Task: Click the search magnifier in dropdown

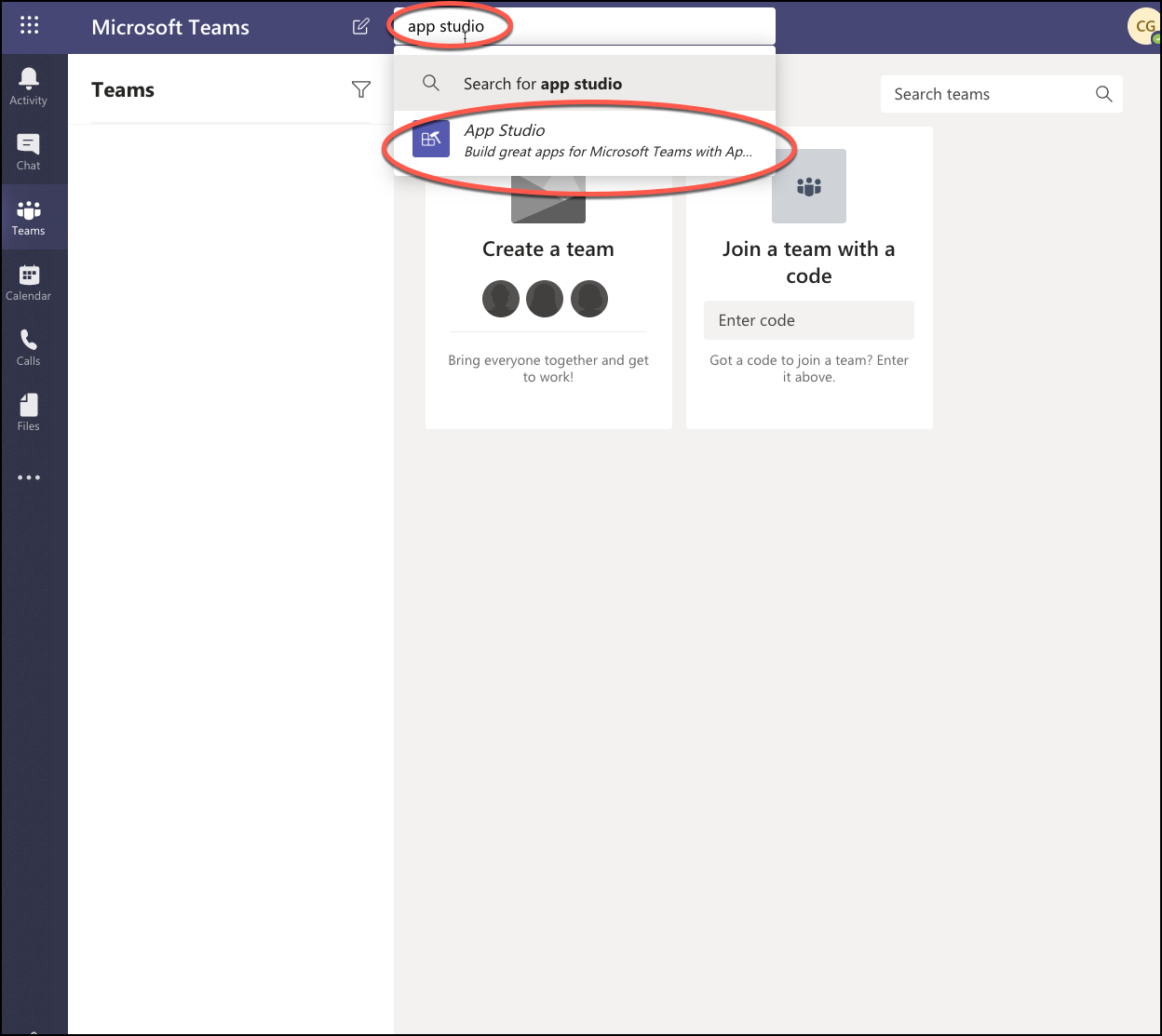Action: click(x=431, y=83)
